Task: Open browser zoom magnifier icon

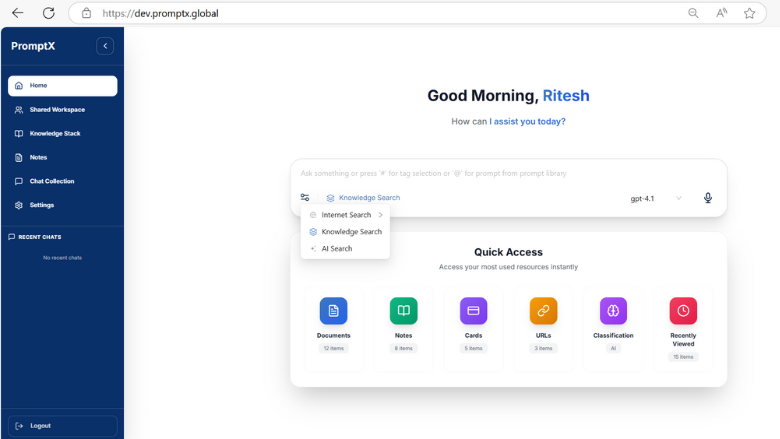Action: point(693,13)
